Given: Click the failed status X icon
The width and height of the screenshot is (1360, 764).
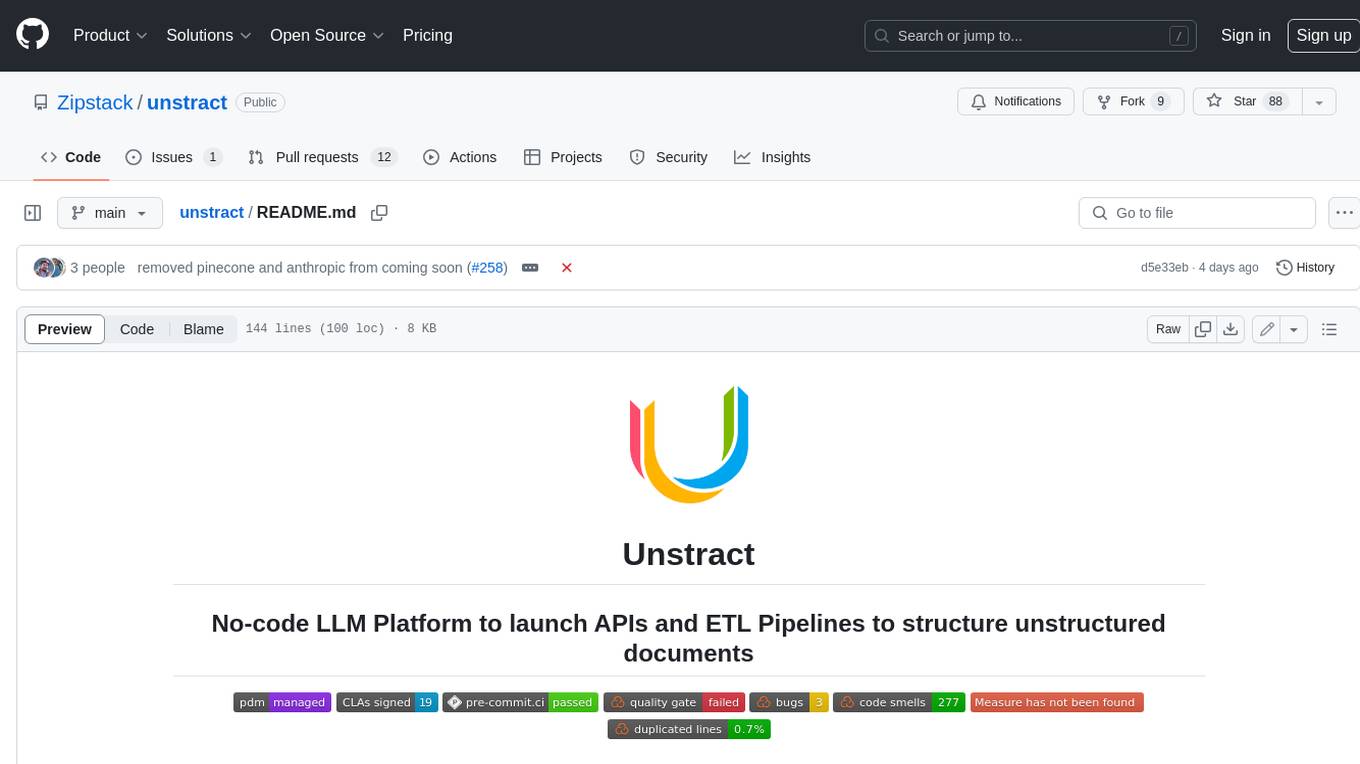Looking at the screenshot, I should [567, 268].
